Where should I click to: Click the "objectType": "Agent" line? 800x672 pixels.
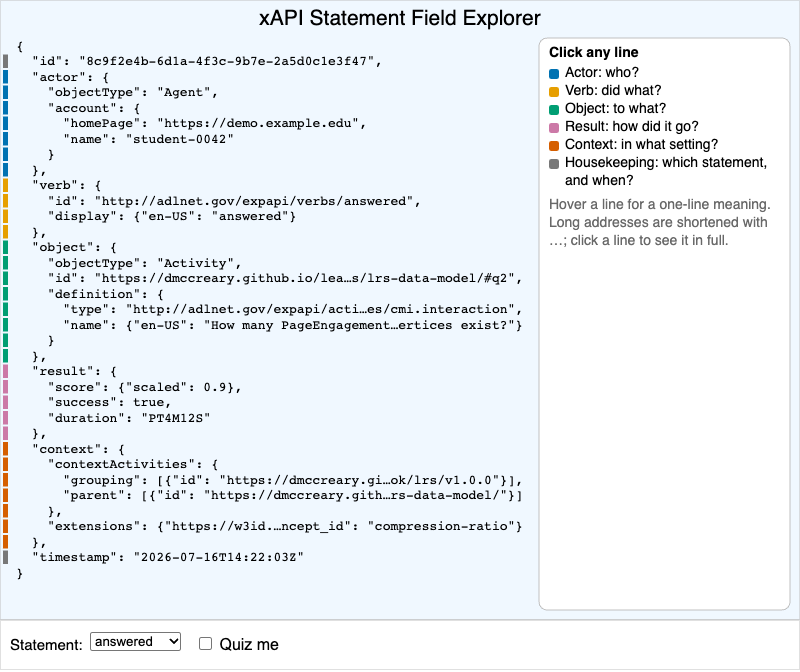(133, 92)
